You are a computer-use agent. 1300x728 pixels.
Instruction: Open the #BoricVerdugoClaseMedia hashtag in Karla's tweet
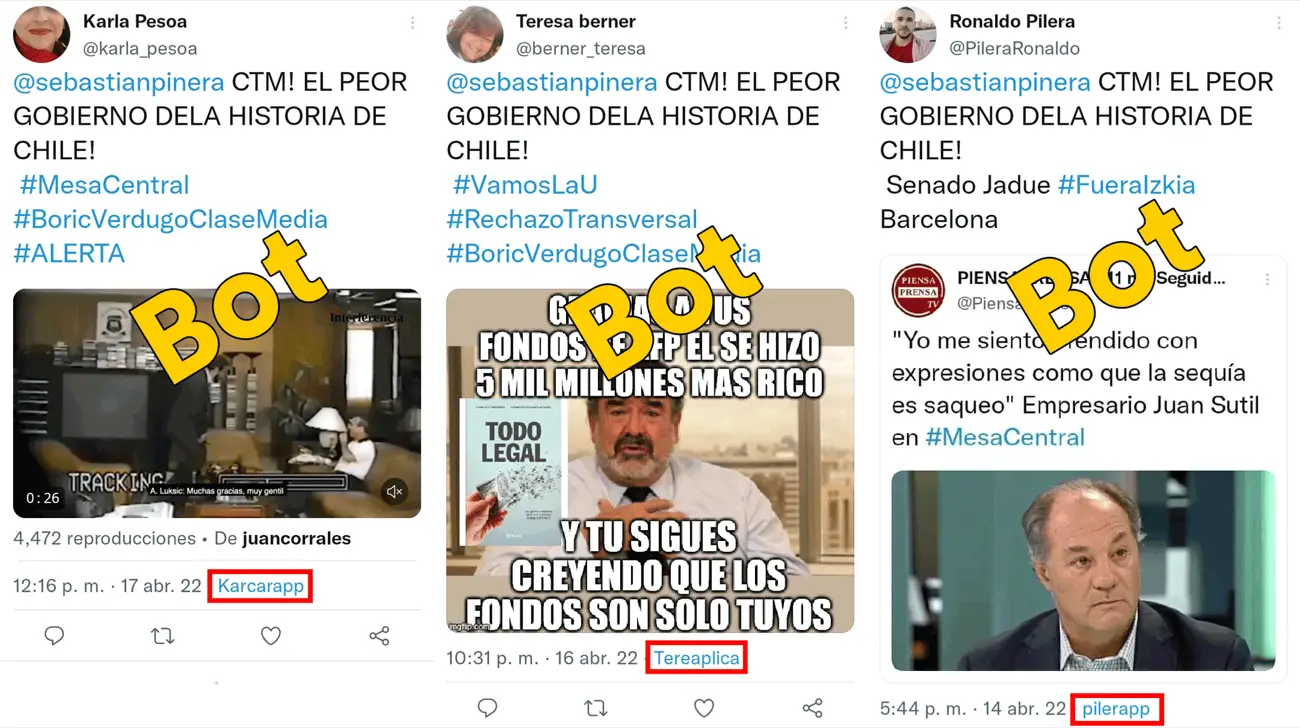[170, 219]
